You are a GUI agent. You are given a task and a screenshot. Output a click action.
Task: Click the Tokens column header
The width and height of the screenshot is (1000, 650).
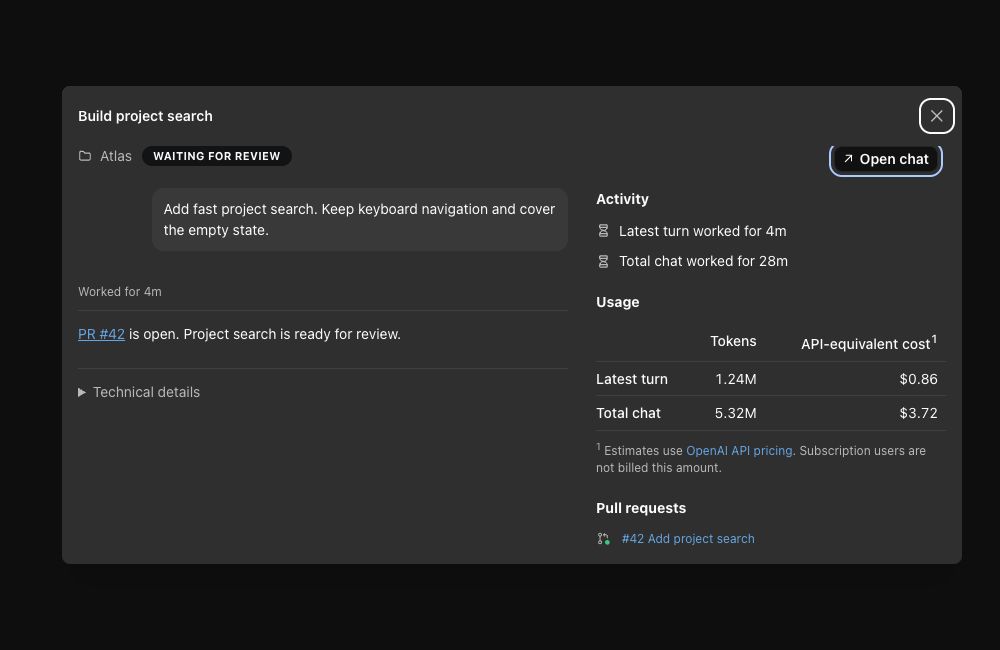(733, 341)
